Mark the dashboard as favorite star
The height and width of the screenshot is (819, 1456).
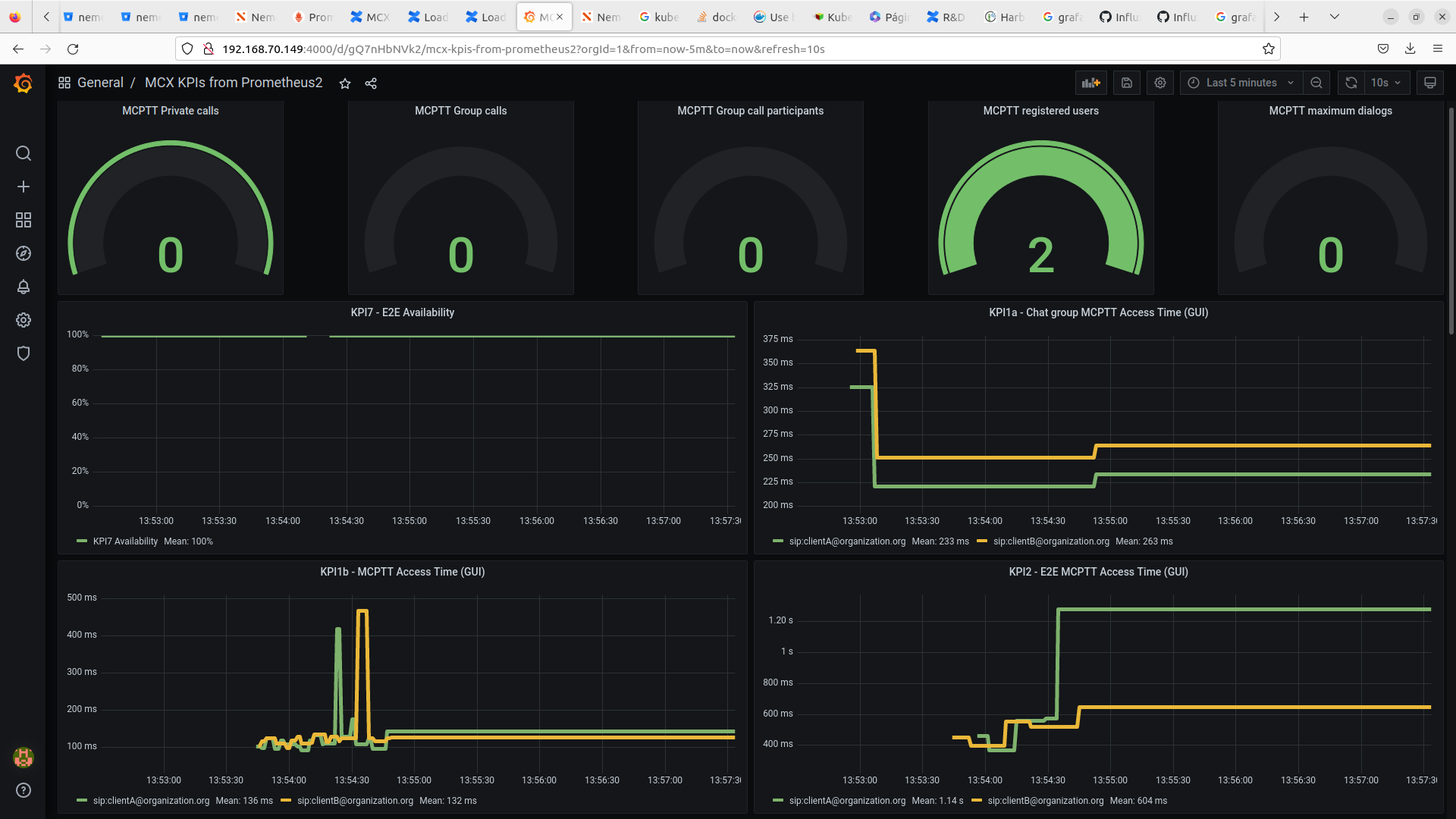point(345,83)
